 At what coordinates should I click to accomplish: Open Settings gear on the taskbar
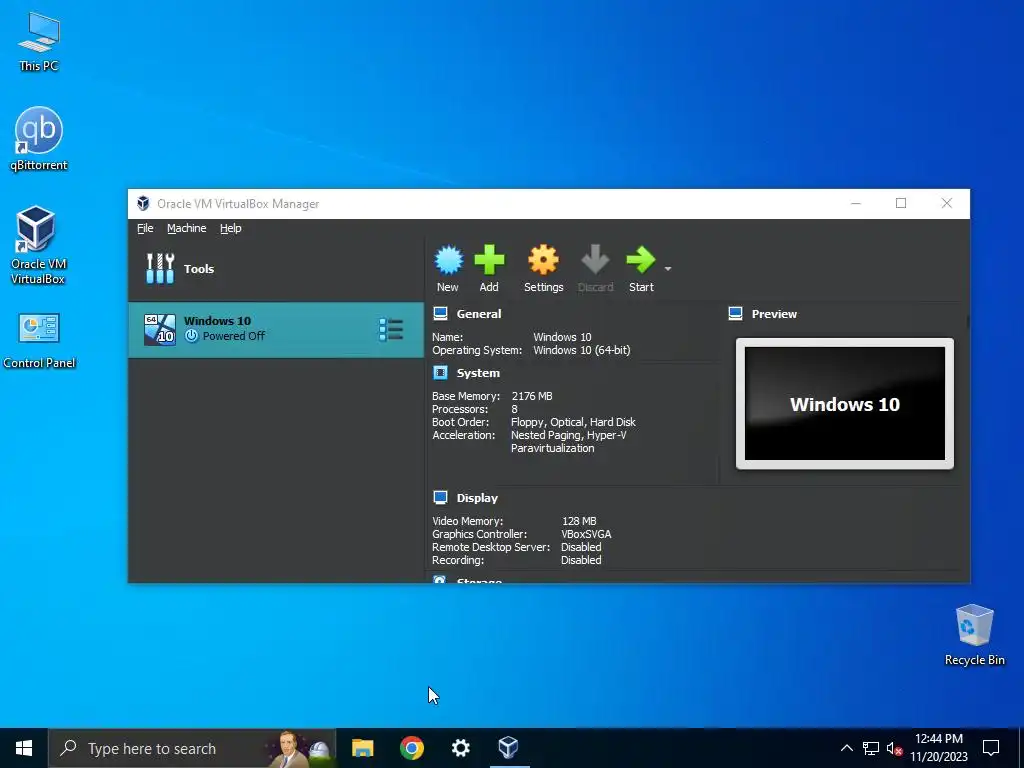460,748
